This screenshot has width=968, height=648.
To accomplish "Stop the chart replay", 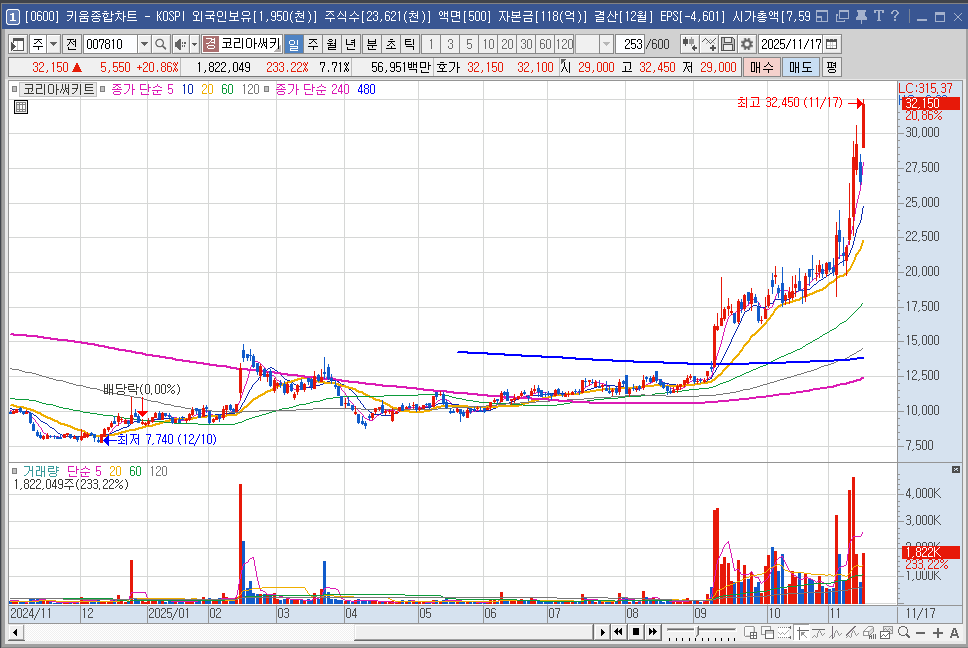I will [x=635, y=632].
